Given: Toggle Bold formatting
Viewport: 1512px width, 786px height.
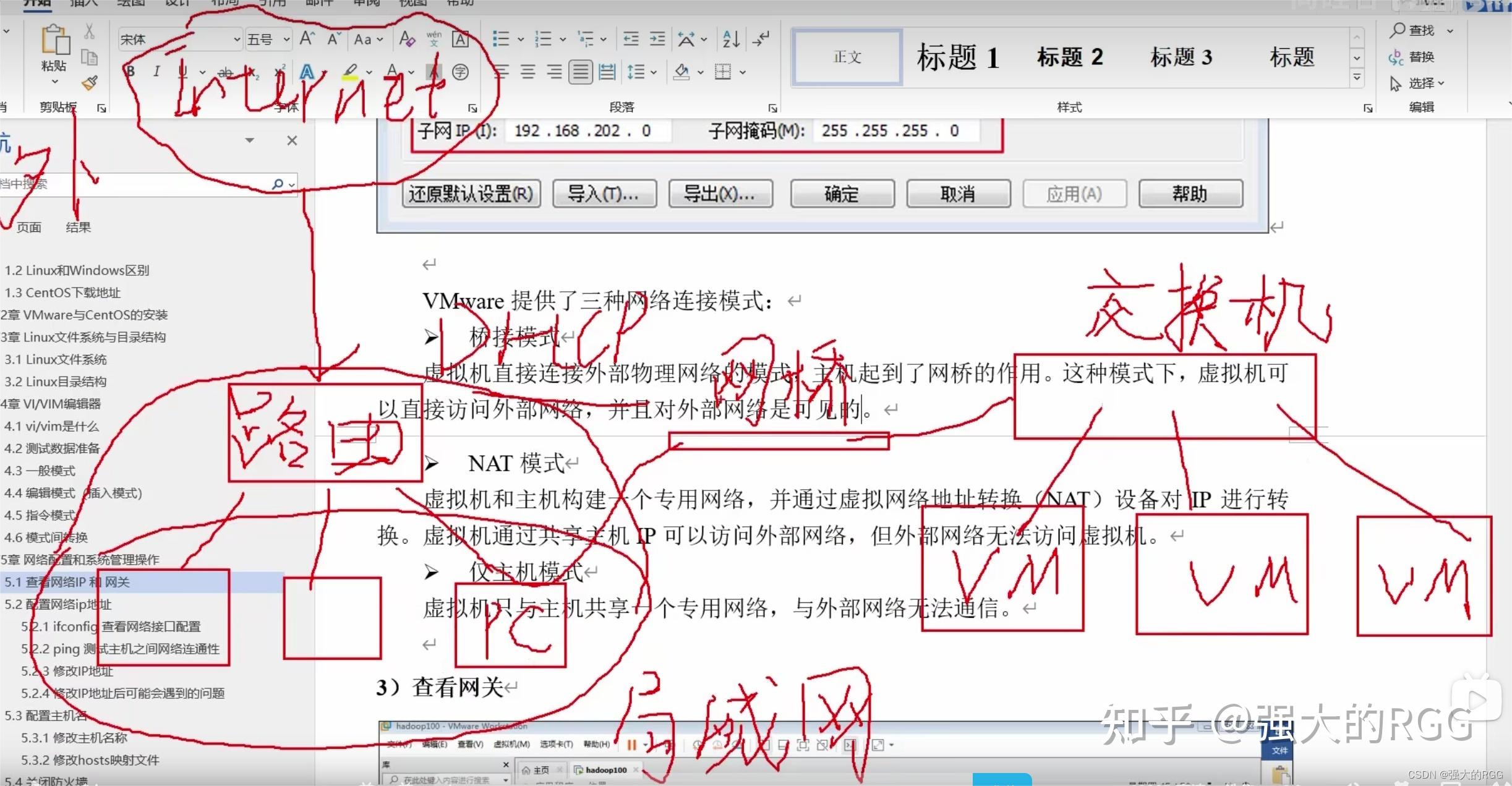Looking at the screenshot, I should tap(130, 72).
